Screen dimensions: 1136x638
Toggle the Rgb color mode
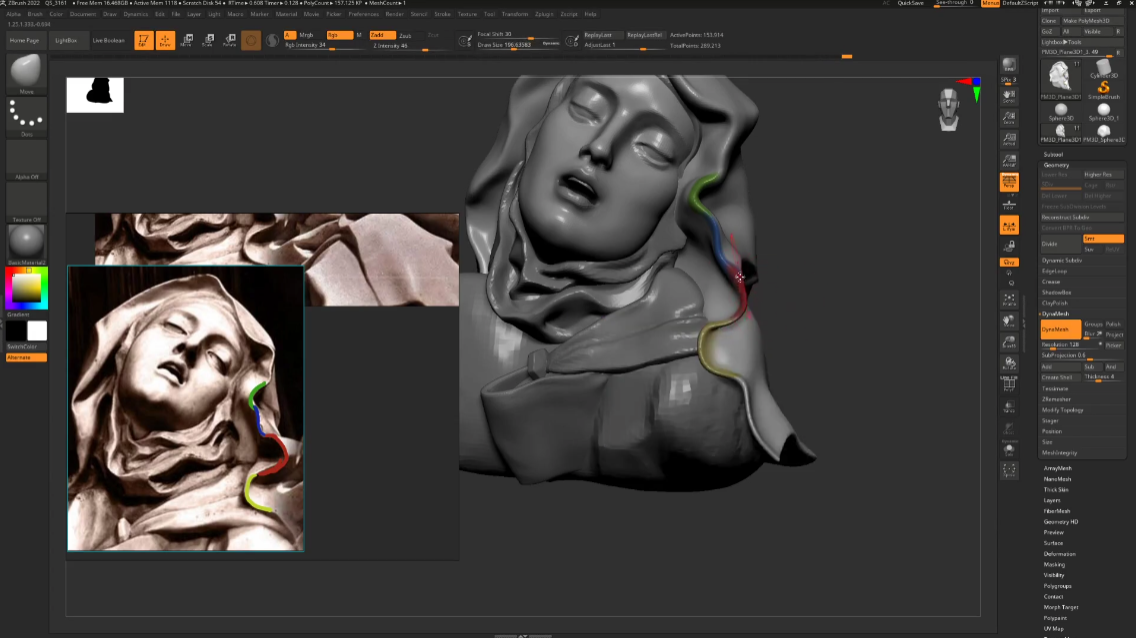click(339, 35)
